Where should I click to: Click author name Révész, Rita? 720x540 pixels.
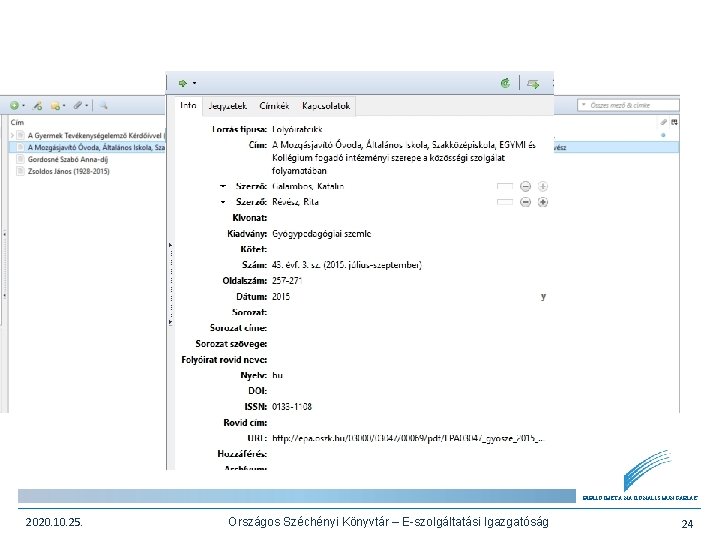(x=295, y=202)
